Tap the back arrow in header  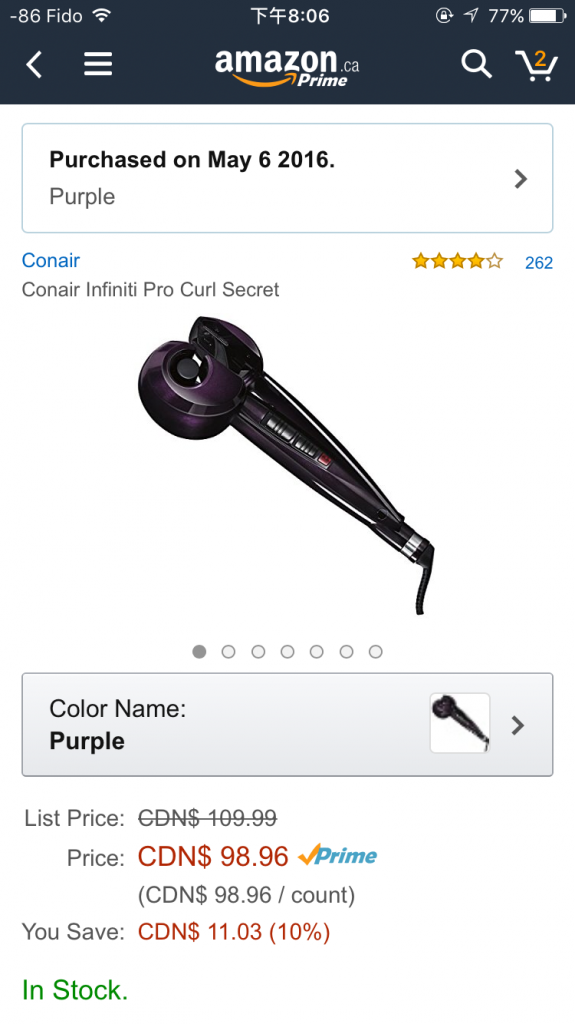pos(34,65)
